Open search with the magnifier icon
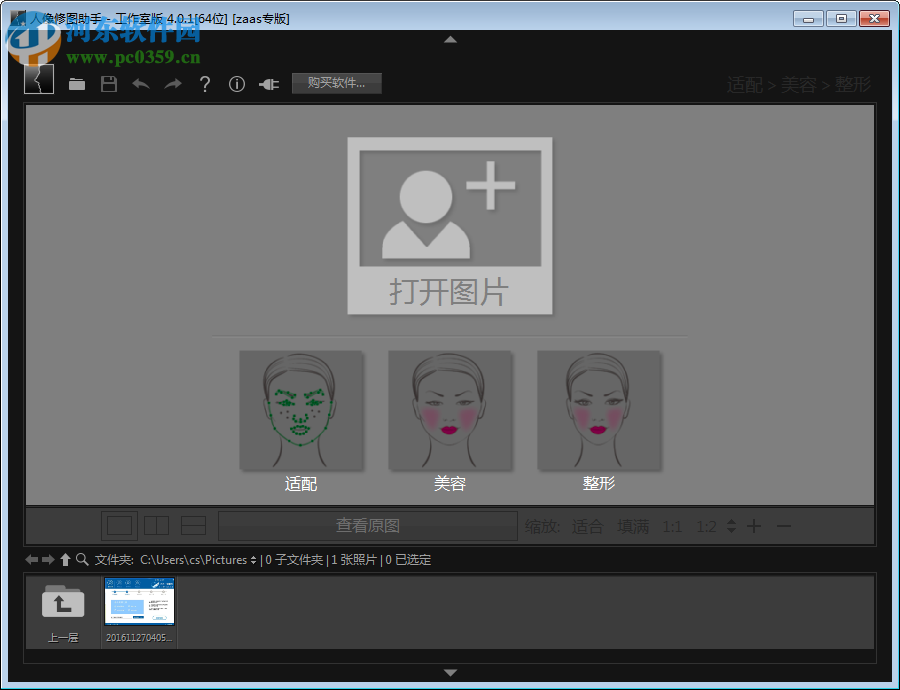 click(82, 560)
